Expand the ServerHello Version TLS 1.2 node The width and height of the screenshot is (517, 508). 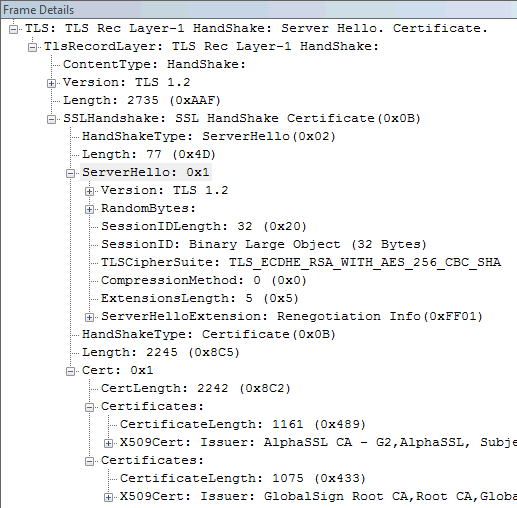click(x=89, y=191)
